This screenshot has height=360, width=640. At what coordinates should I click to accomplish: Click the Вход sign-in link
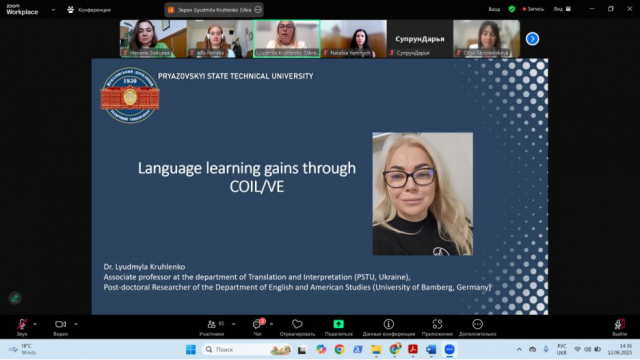pos(494,9)
